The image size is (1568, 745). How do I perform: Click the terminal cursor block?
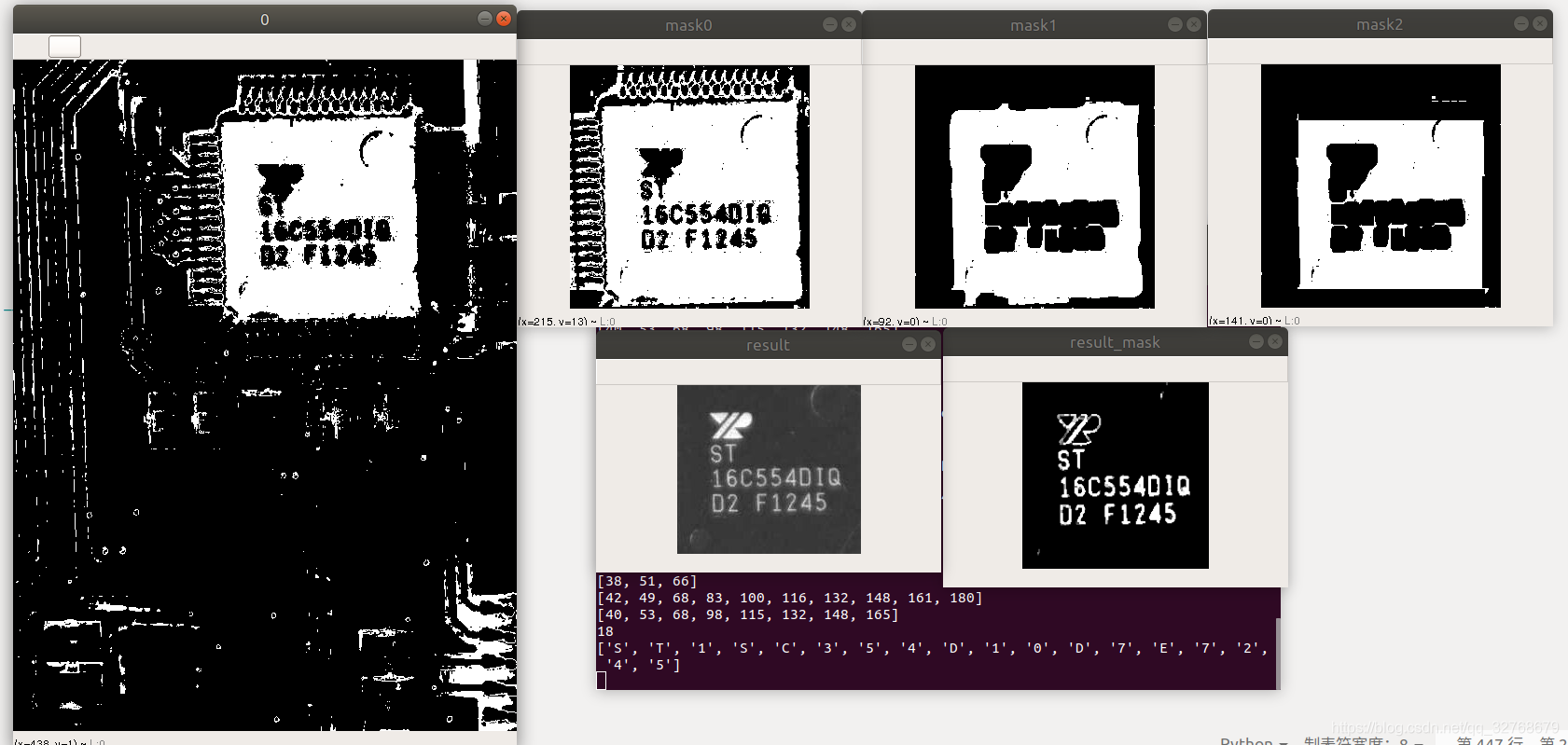pos(602,681)
